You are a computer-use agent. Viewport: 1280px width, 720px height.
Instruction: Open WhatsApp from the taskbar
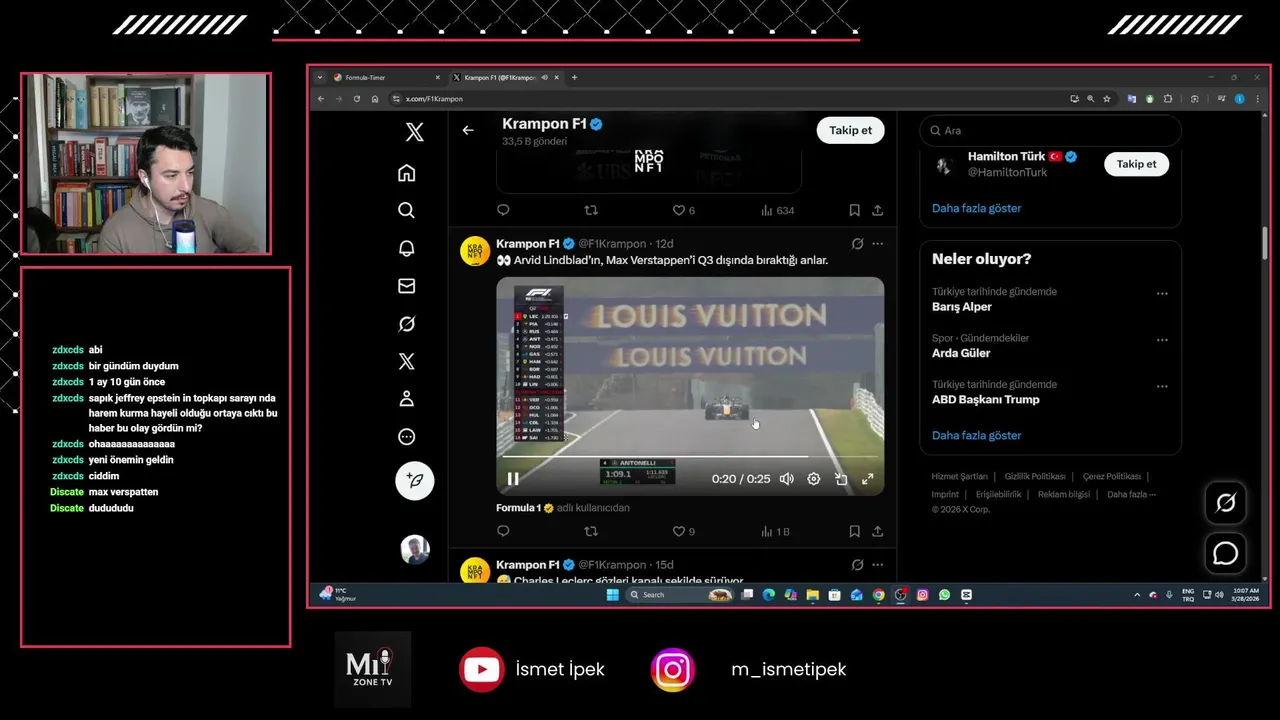(x=944, y=594)
